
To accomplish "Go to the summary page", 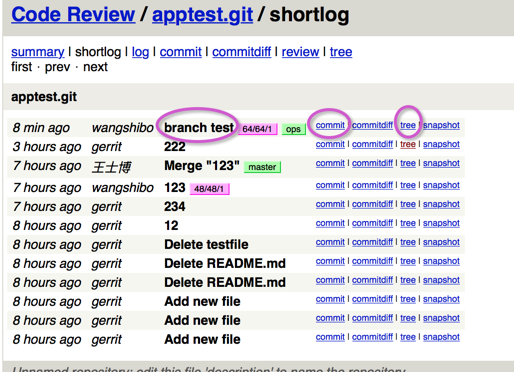I will click(38, 52).
